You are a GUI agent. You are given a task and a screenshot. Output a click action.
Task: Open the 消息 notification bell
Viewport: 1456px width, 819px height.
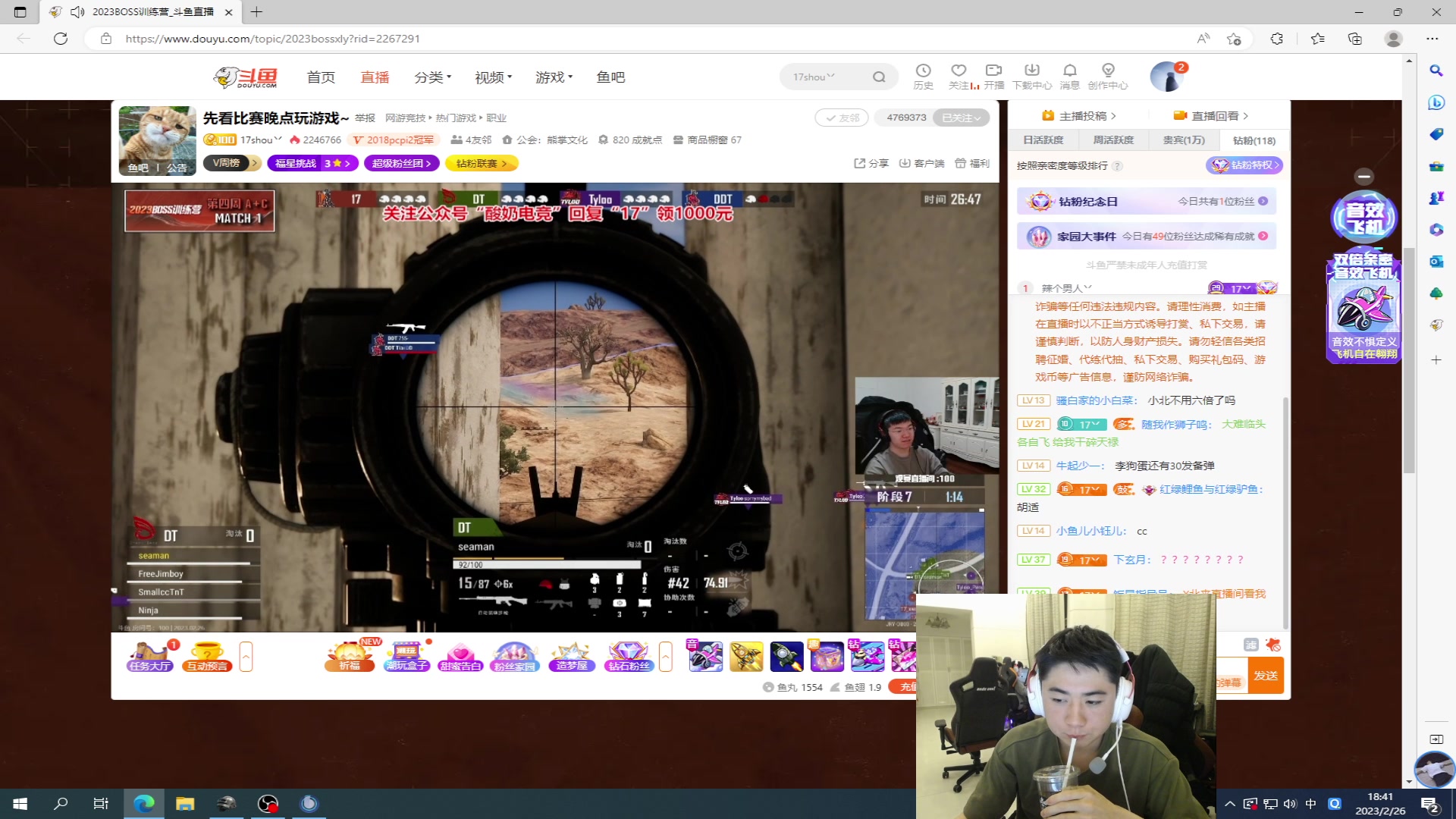1069,71
